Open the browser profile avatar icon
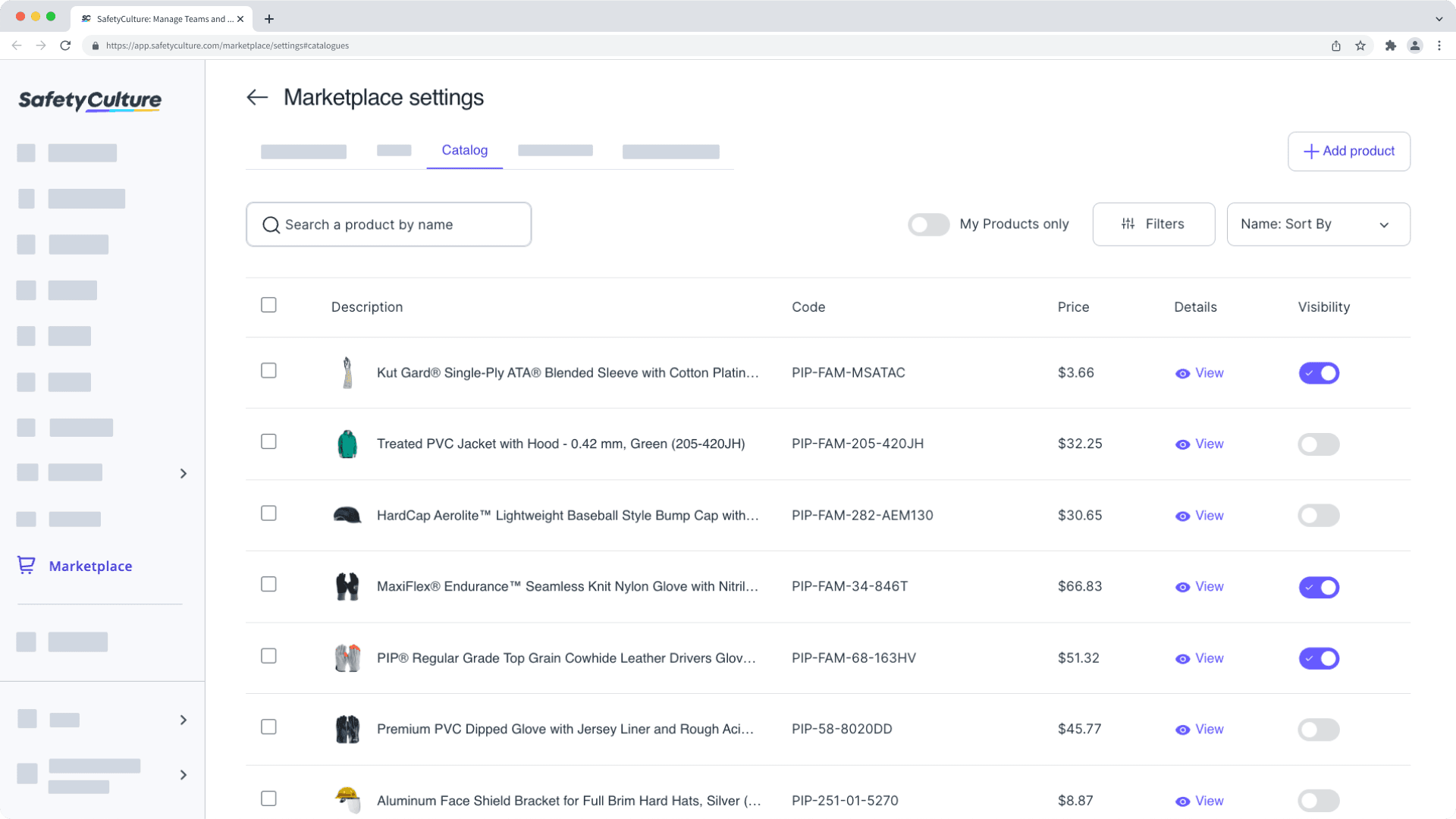Image resolution: width=1456 pixels, height=819 pixels. (1415, 45)
